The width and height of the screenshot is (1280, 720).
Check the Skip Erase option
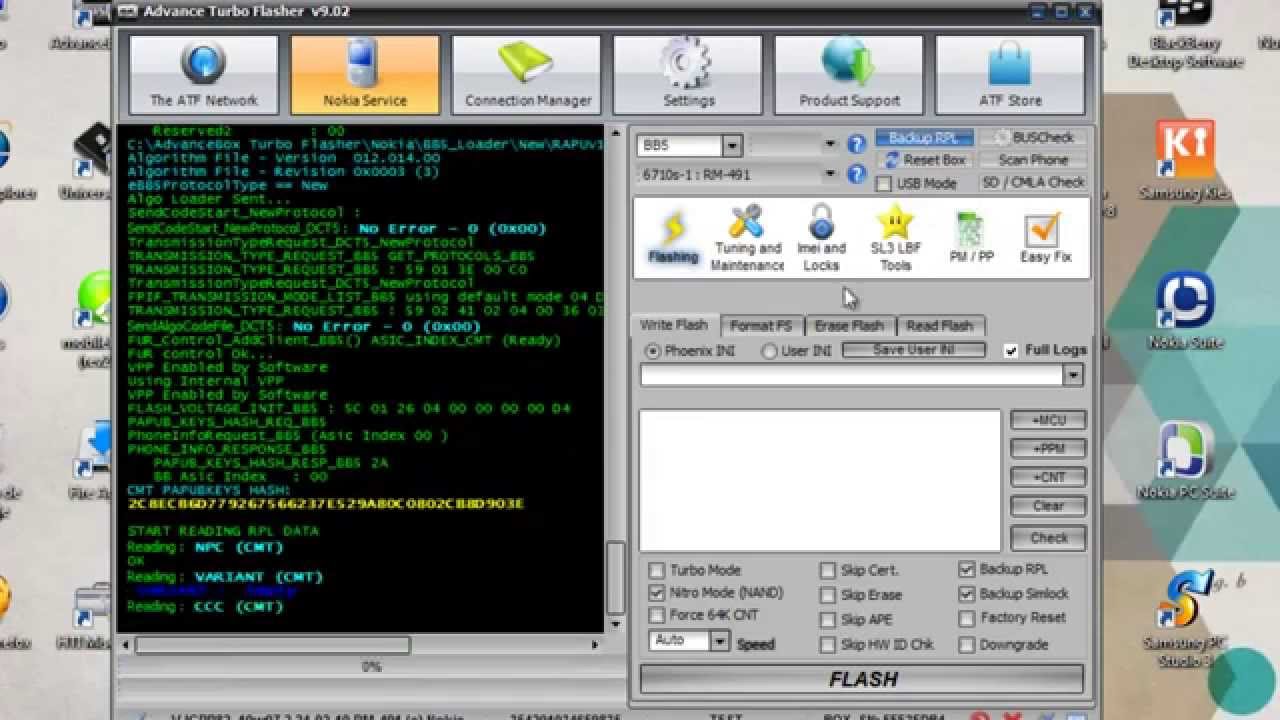click(827, 595)
